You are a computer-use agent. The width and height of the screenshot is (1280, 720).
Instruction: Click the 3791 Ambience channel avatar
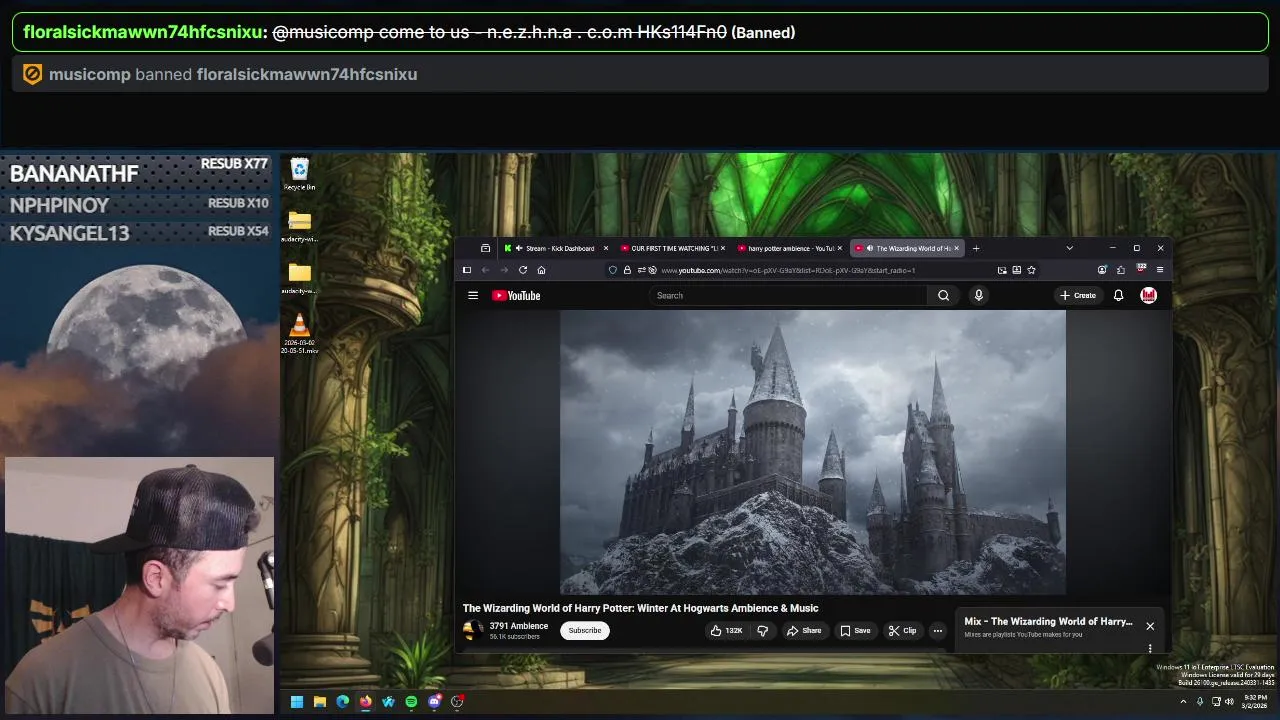pyautogui.click(x=473, y=630)
